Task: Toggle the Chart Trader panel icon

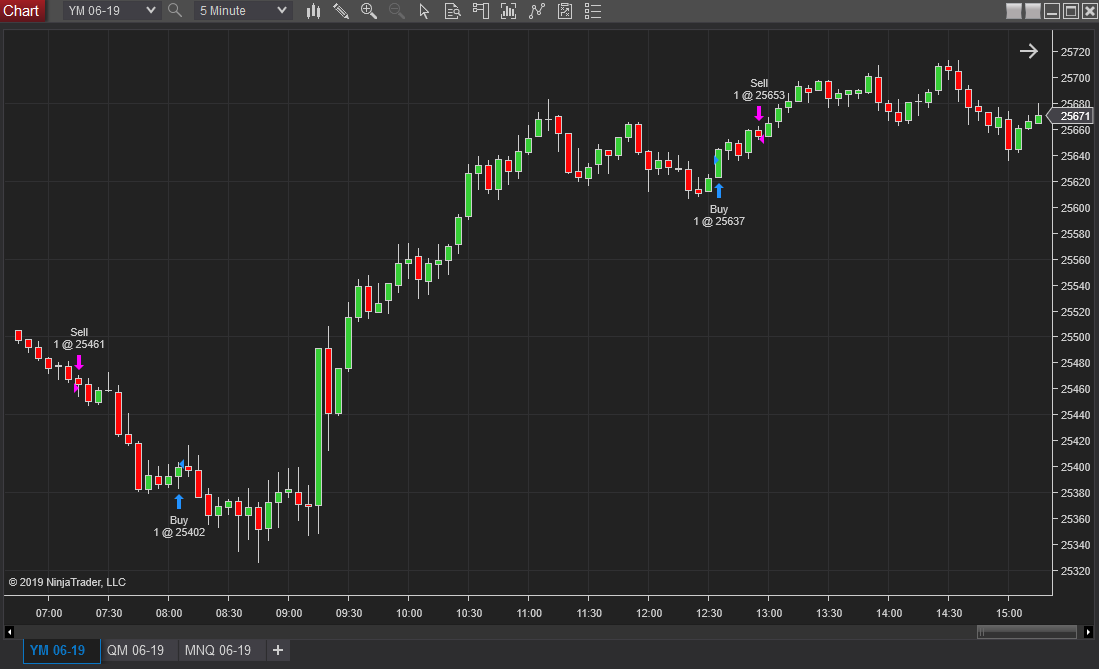Action: tap(480, 11)
